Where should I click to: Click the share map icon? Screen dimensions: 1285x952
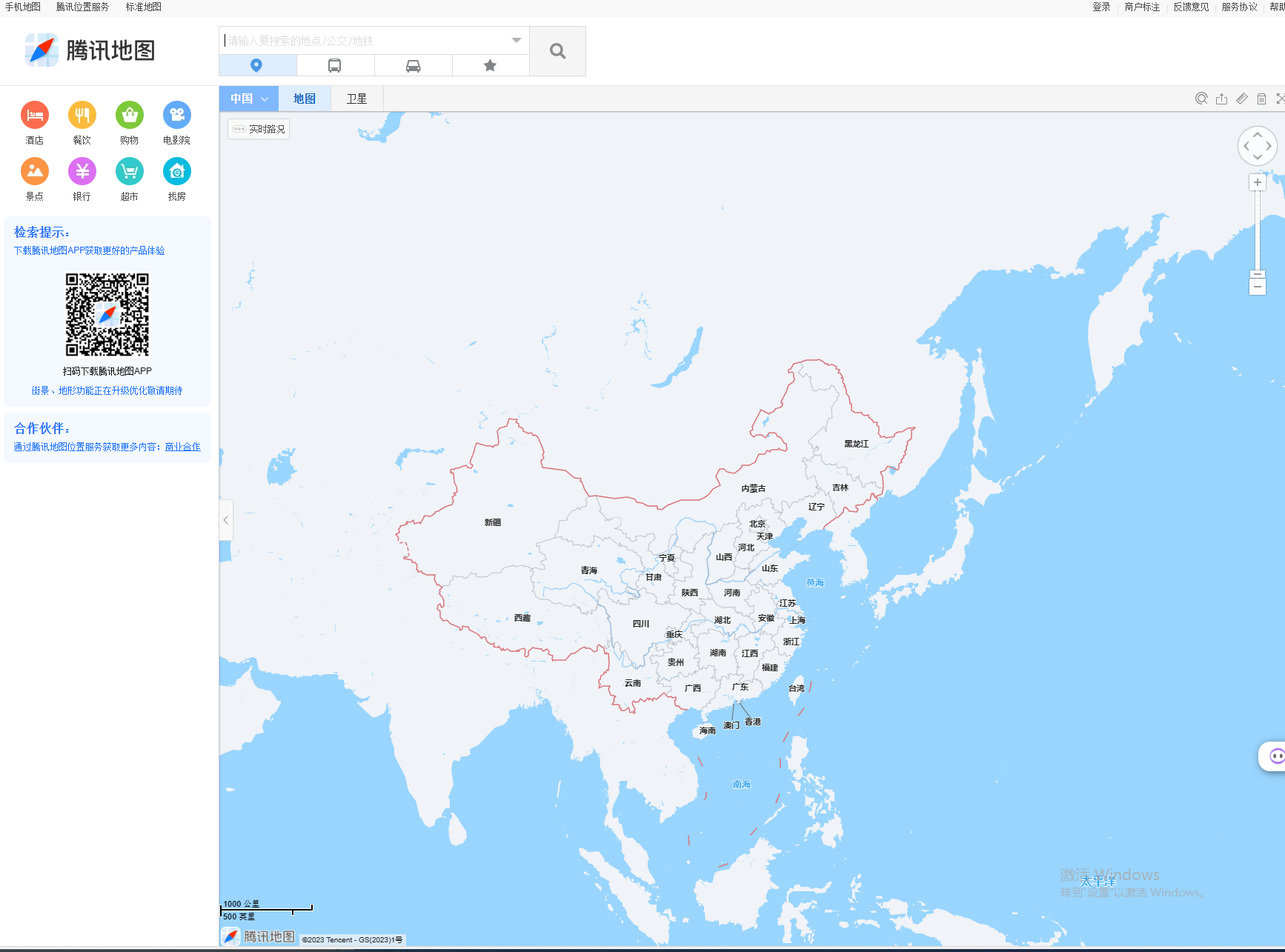[1221, 98]
